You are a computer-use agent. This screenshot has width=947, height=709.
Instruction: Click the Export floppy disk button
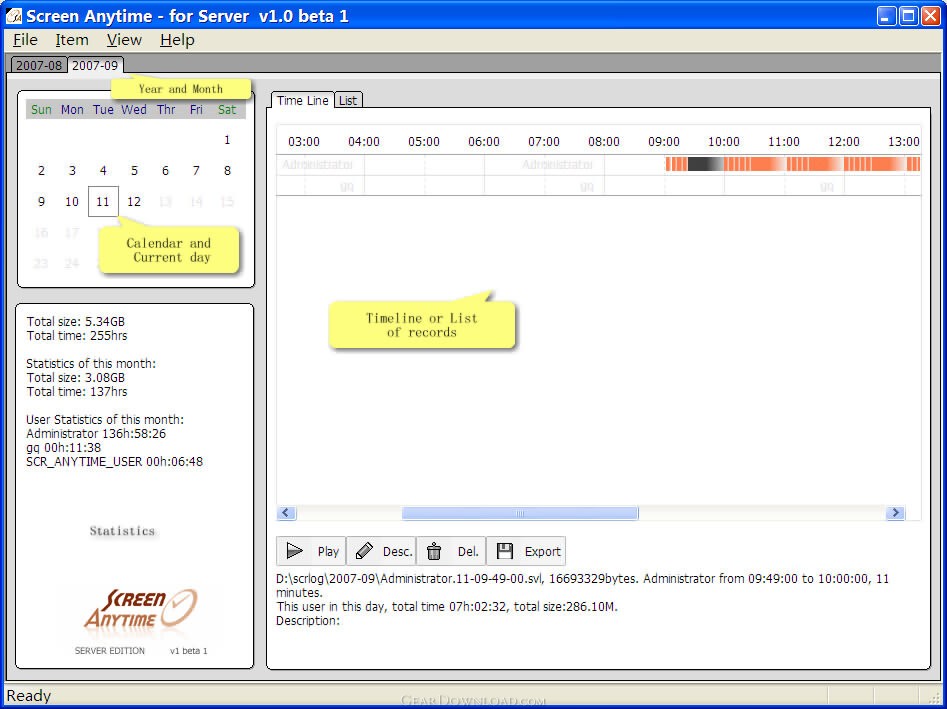pyautogui.click(x=526, y=551)
